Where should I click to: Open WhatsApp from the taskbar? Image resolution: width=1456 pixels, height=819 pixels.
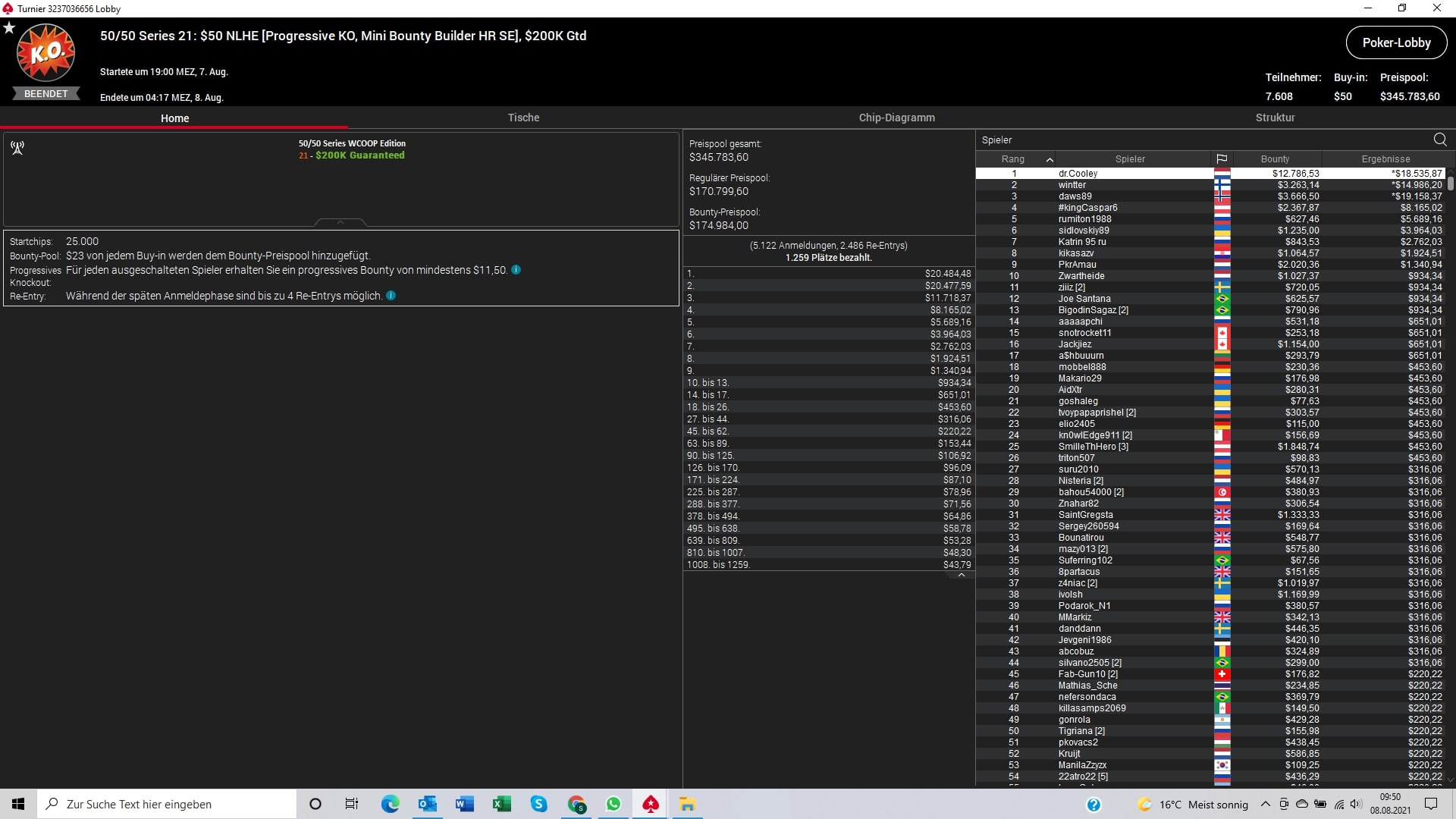coord(613,804)
